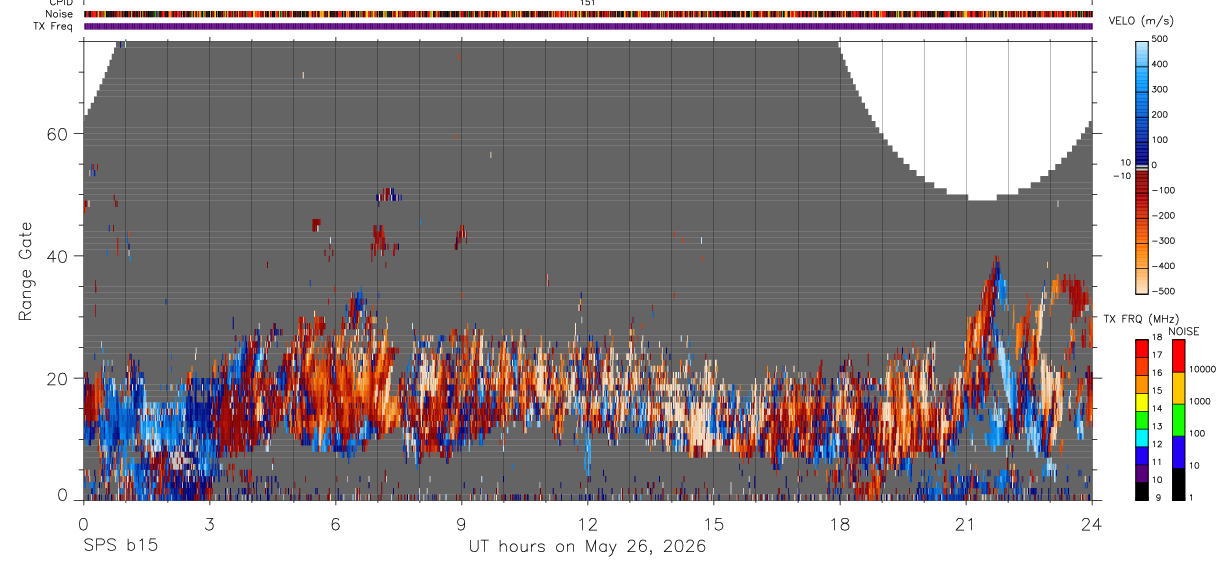This screenshot has width=1228, height=567.
Task: Pick the red 17-18 MHz swatch
Action: point(1142,349)
